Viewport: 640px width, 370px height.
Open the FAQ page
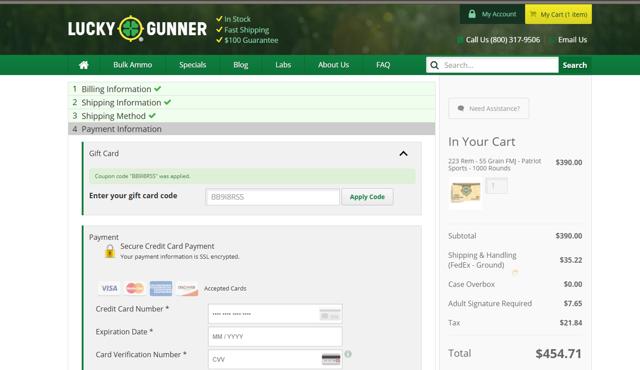(x=383, y=65)
